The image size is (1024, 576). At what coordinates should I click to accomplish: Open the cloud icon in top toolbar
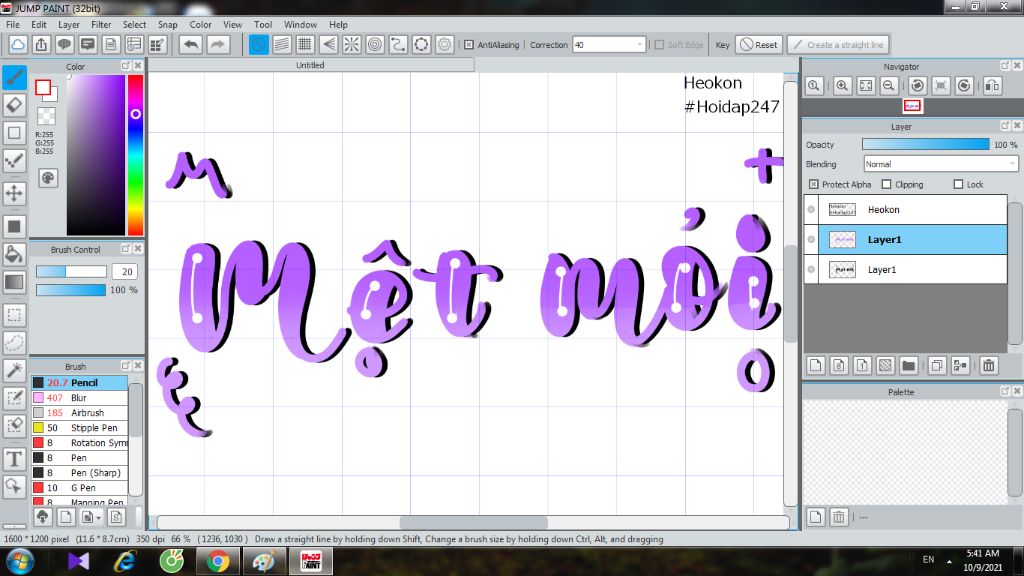(x=18, y=44)
